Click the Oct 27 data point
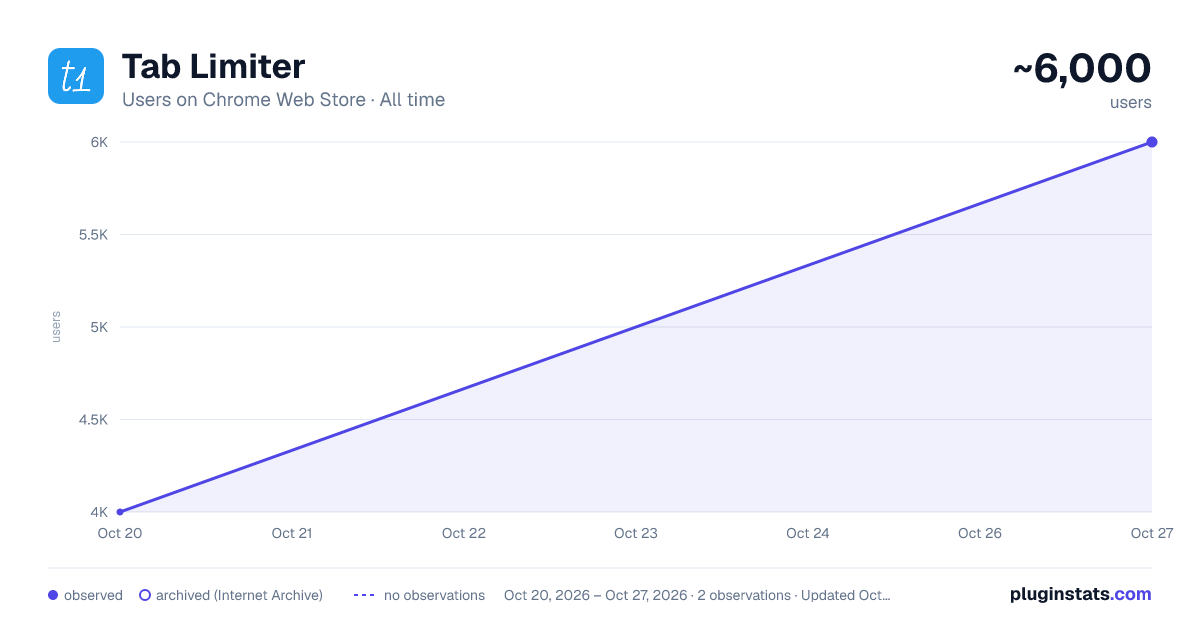The width and height of the screenshot is (1200, 630). click(x=1152, y=142)
